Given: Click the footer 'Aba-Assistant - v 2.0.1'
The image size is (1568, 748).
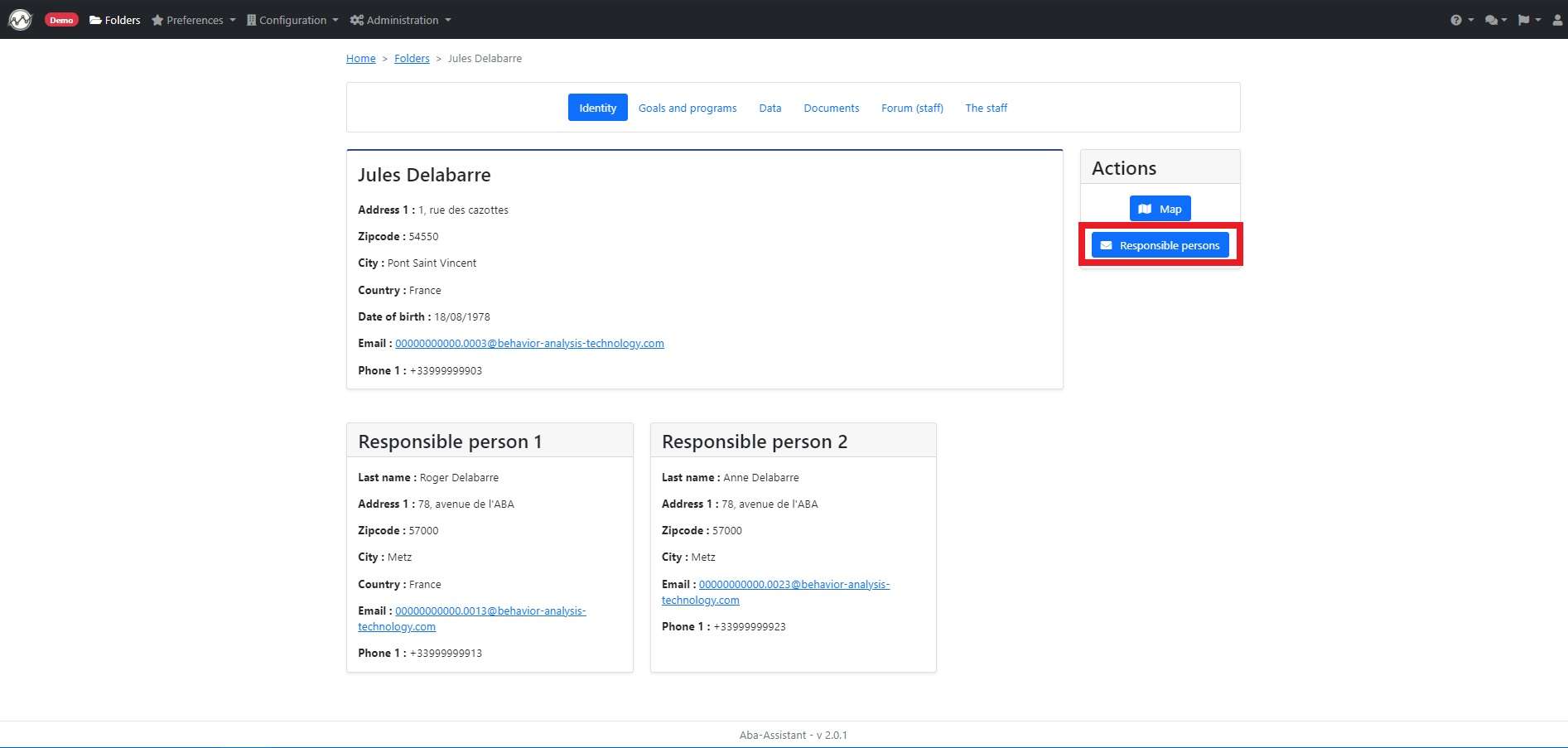Looking at the screenshot, I should tap(793, 735).
